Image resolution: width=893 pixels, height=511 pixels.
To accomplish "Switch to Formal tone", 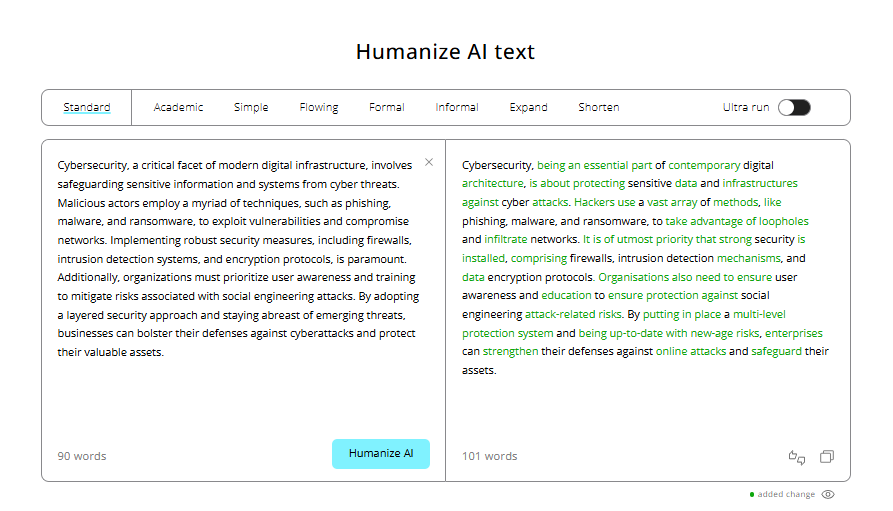I will click(387, 108).
